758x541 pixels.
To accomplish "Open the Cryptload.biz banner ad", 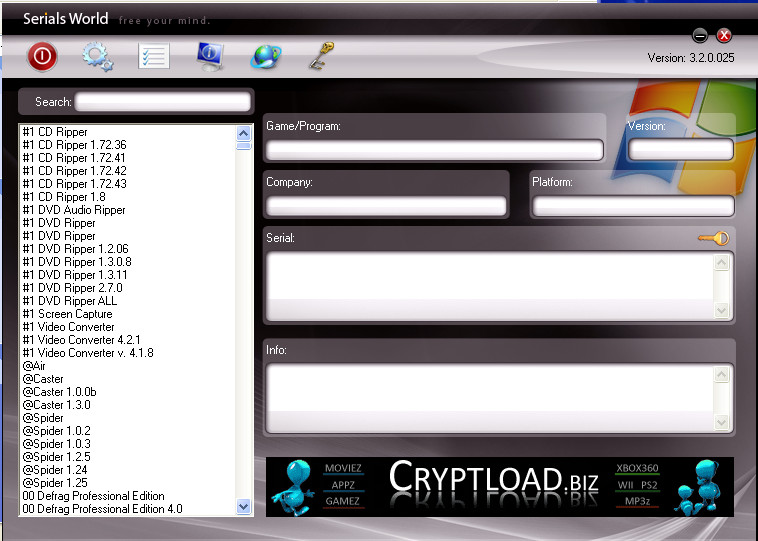I will [x=500, y=486].
